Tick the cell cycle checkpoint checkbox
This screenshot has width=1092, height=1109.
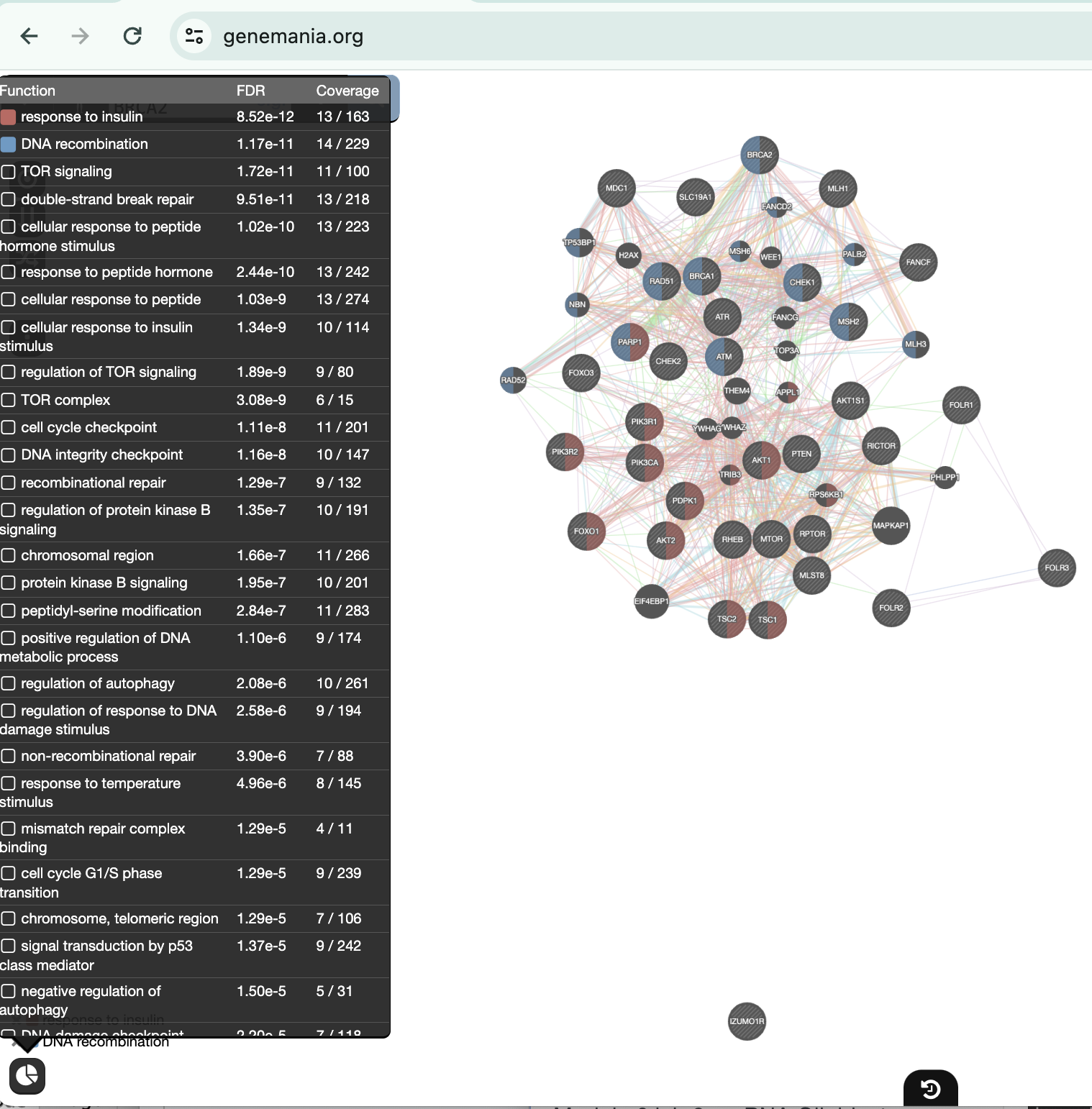pyautogui.click(x=9, y=427)
